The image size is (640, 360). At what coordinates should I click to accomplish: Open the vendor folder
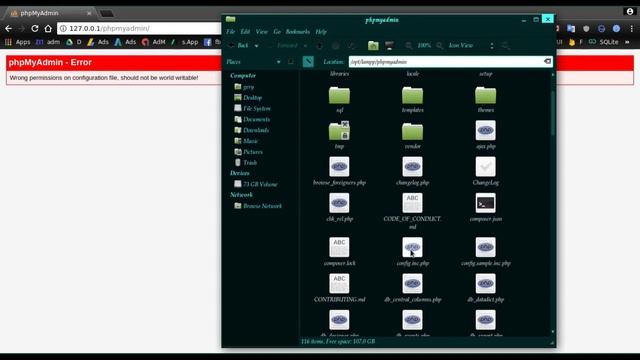click(412, 131)
